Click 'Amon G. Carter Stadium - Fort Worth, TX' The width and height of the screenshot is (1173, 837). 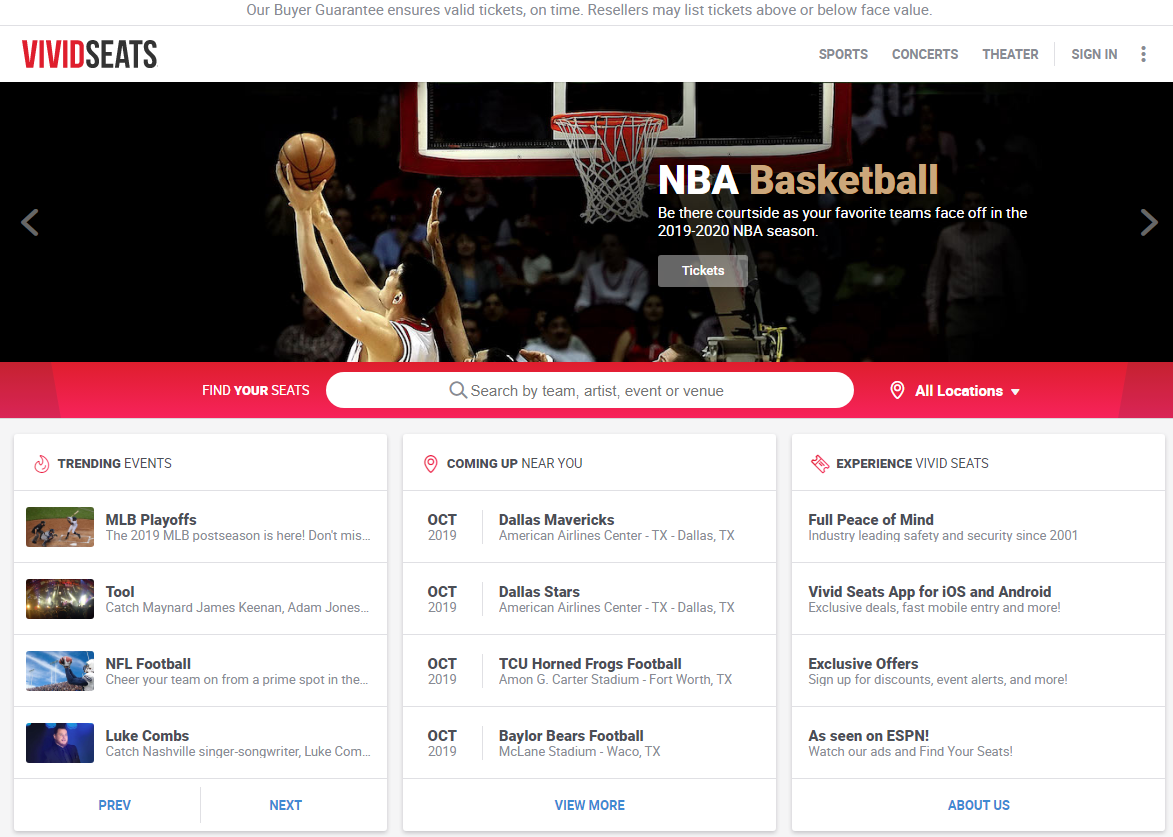[x=616, y=679]
